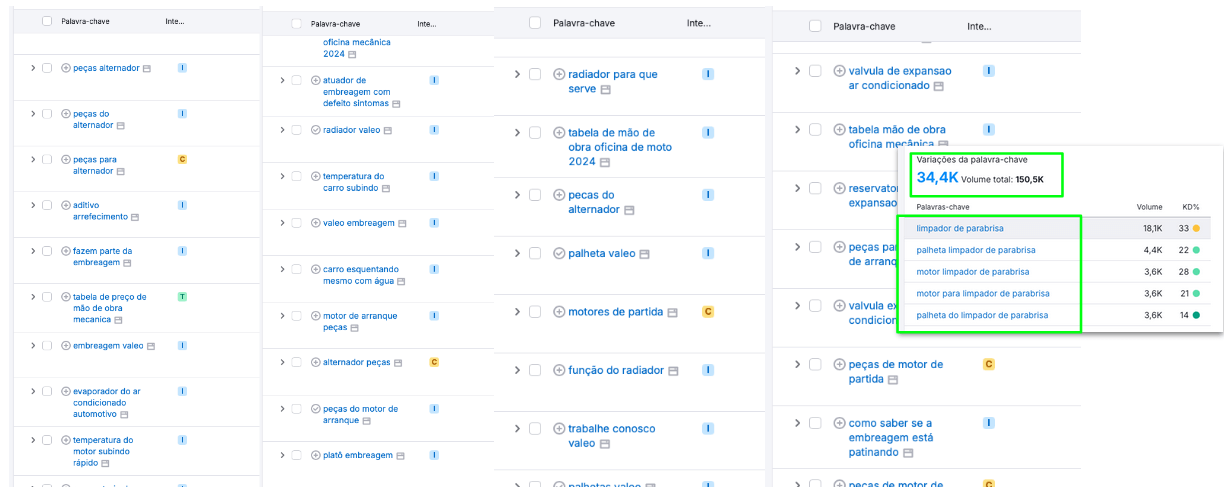Click the plus icon beside evaporador do ar condicionado automotivo
Screen dimensions: 1224x487
pyautogui.click(x=66, y=391)
